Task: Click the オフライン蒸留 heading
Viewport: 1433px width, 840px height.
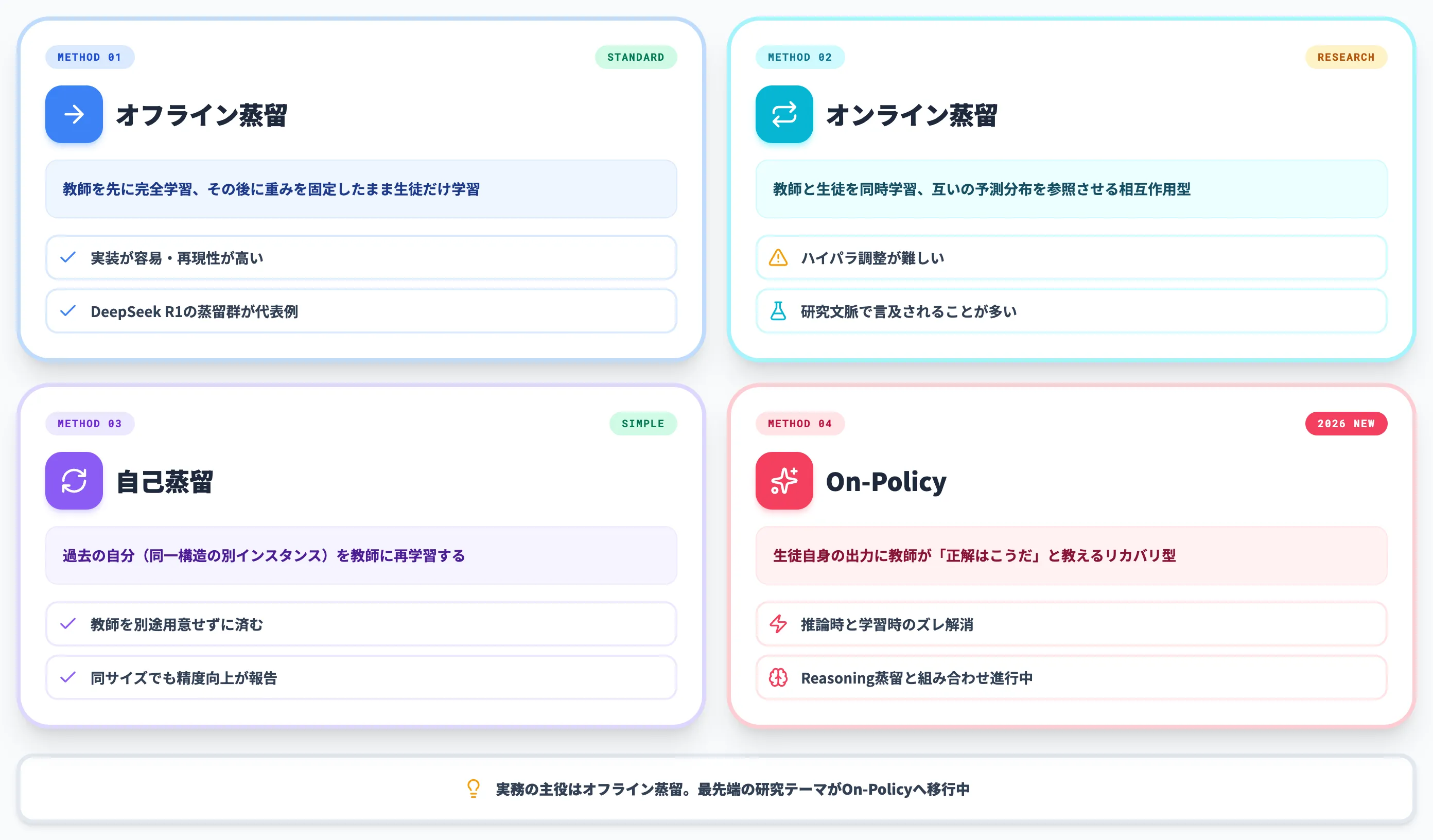Action: (x=202, y=115)
